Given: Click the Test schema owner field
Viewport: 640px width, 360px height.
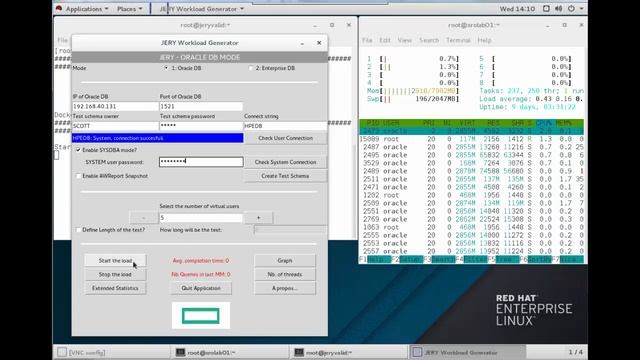Looking at the screenshot, I should 115,126.
